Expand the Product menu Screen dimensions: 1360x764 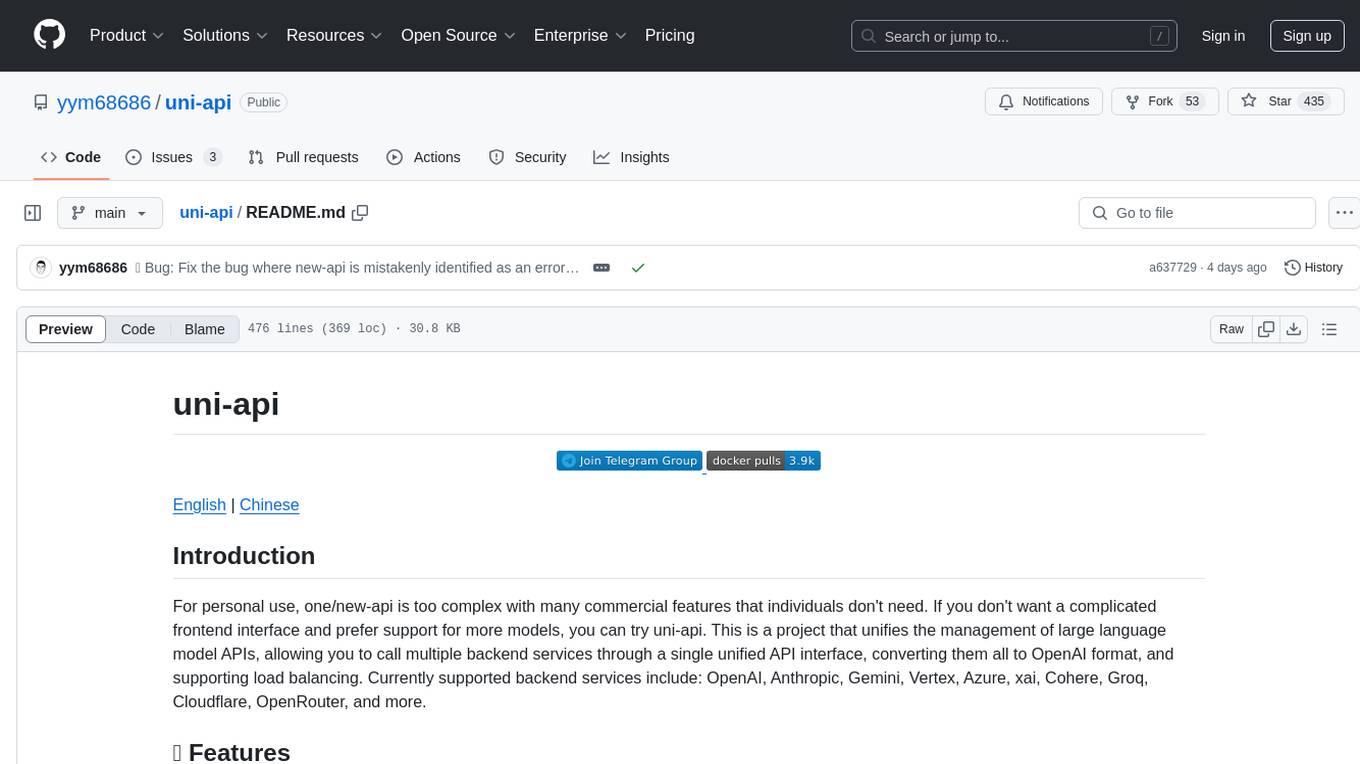pyautogui.click(x=127, y=35)
